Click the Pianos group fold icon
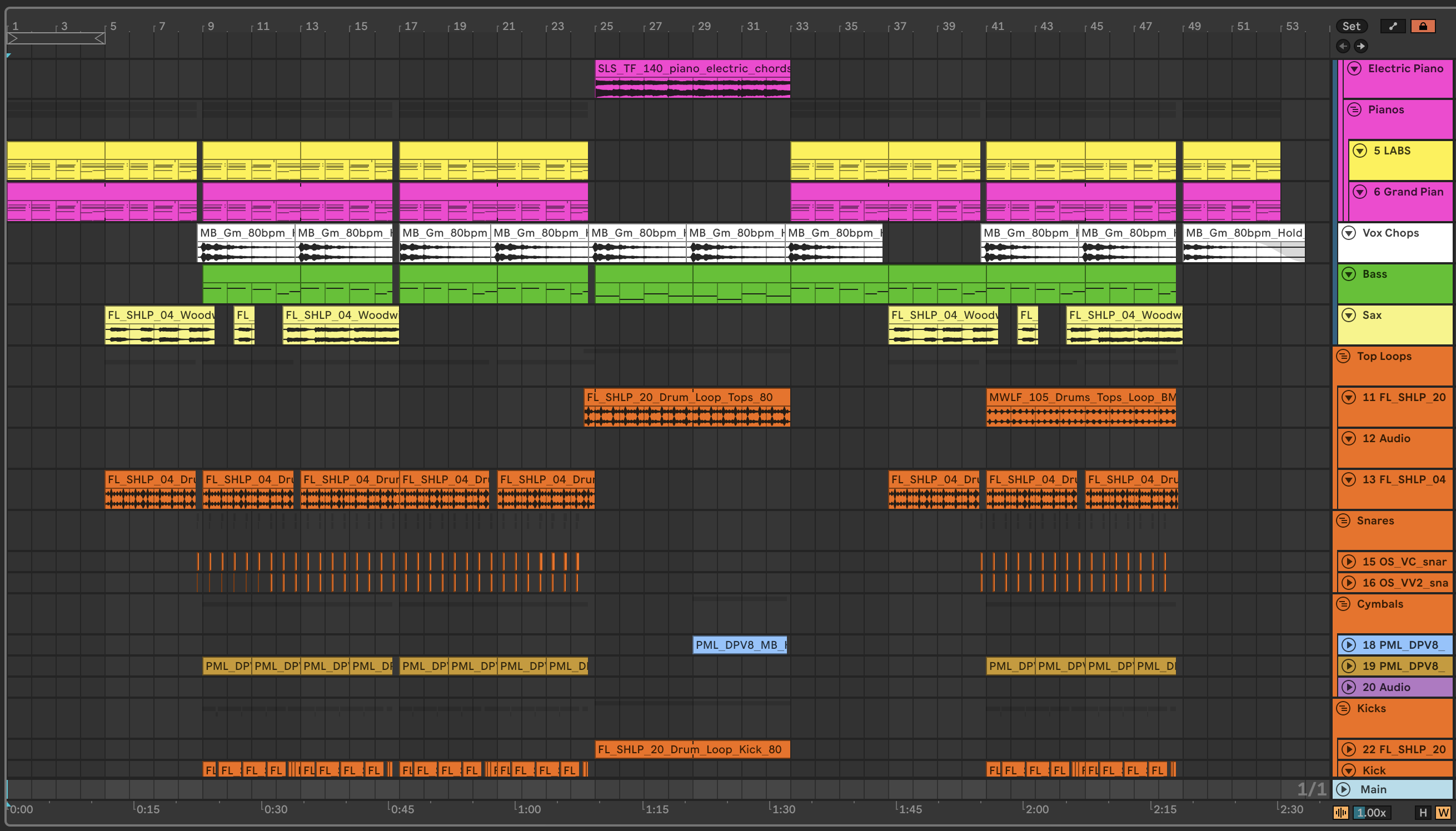The height and width of the screenshot is (831, 1456). [x=1354, y=109]
